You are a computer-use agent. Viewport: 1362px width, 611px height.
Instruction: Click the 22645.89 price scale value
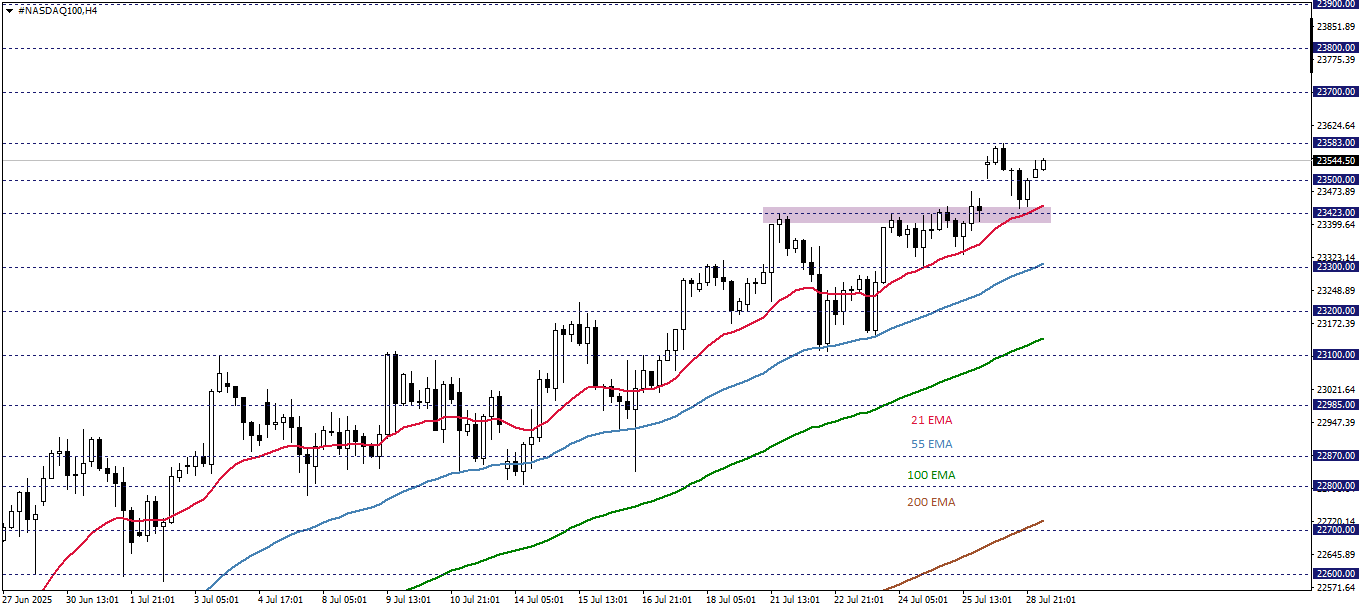pos(1337,555)
